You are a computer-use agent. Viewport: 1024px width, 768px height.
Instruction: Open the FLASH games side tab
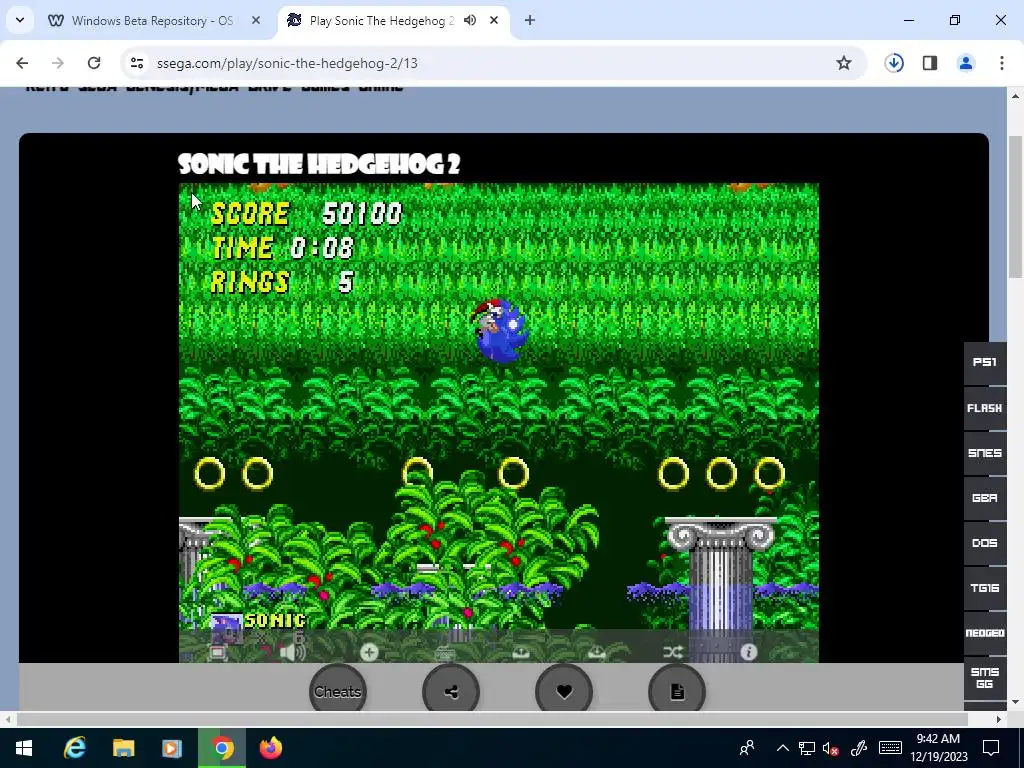(x=985, y=408)
